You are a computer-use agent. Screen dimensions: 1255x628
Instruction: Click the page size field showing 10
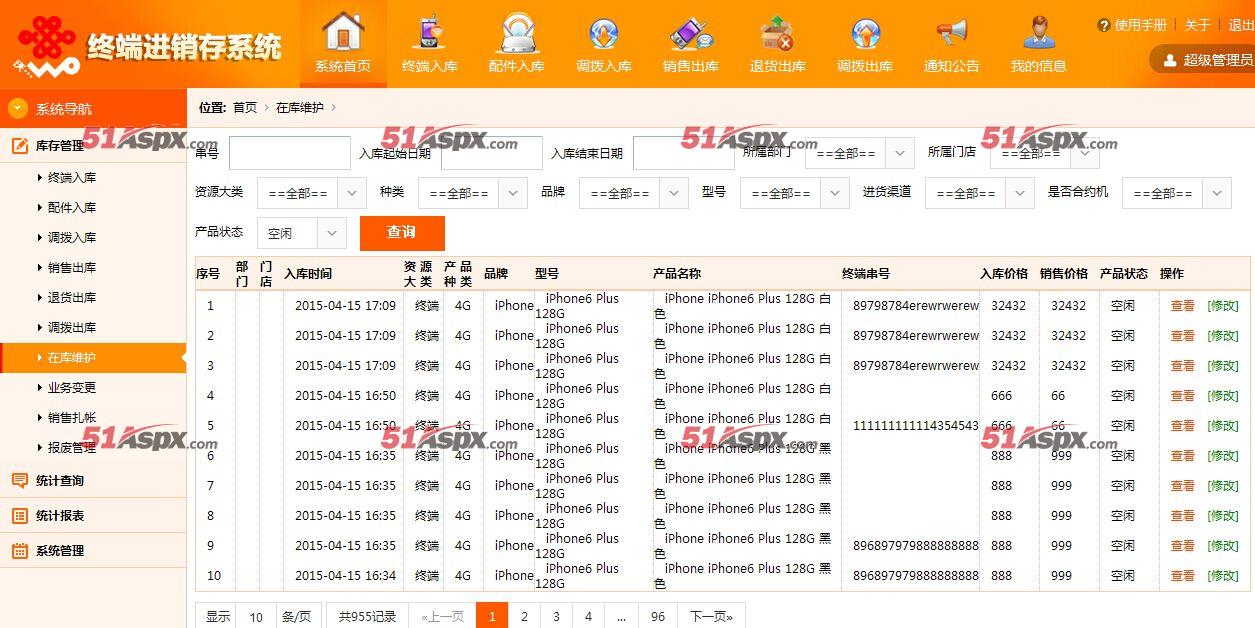coord(256,617)
